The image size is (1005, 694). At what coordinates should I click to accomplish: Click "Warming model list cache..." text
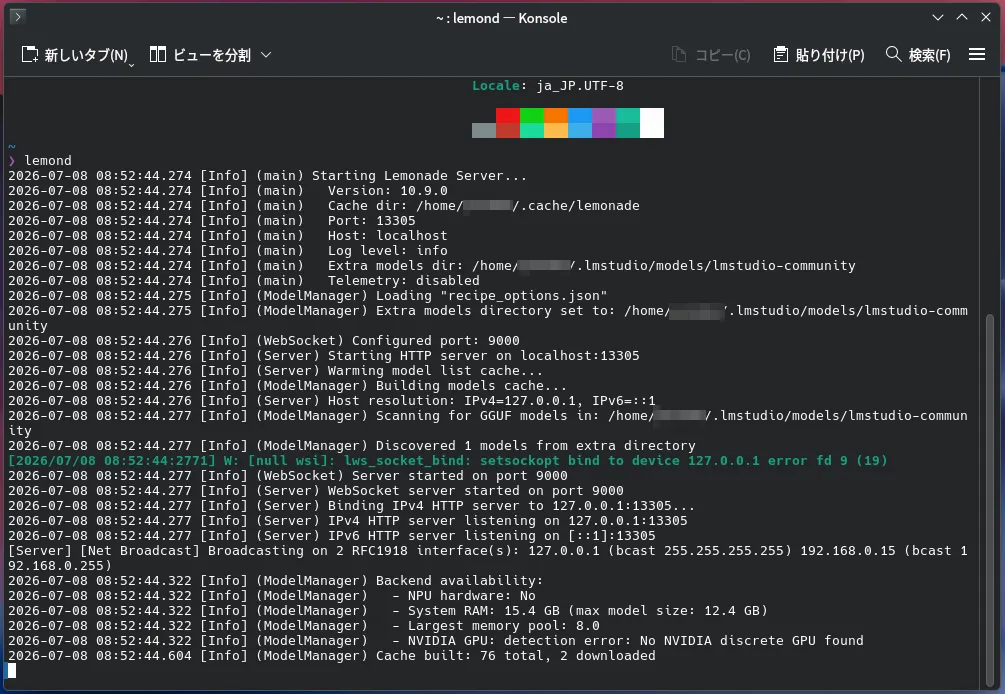[436, 371]
